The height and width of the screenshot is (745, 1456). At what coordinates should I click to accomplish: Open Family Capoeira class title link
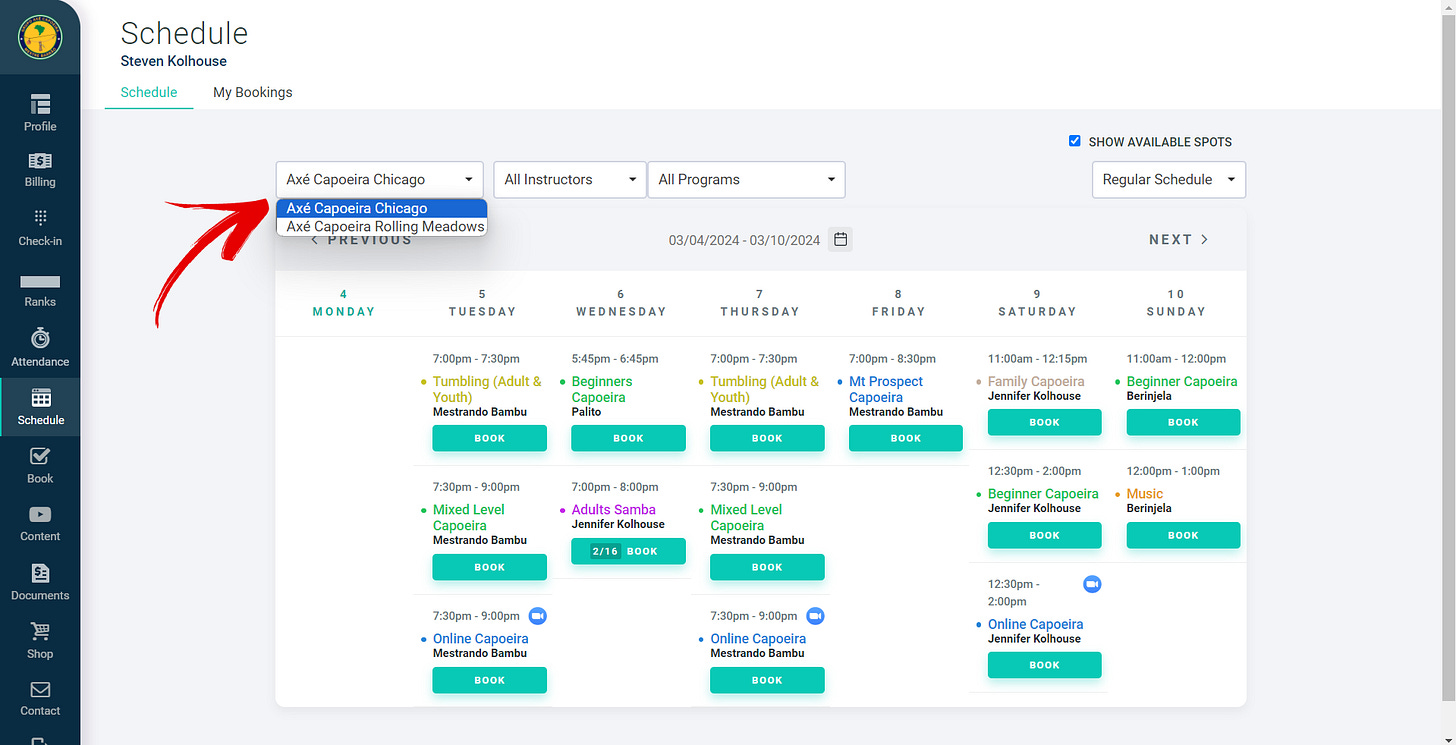pyautogui.click(x=1036, y=381)
